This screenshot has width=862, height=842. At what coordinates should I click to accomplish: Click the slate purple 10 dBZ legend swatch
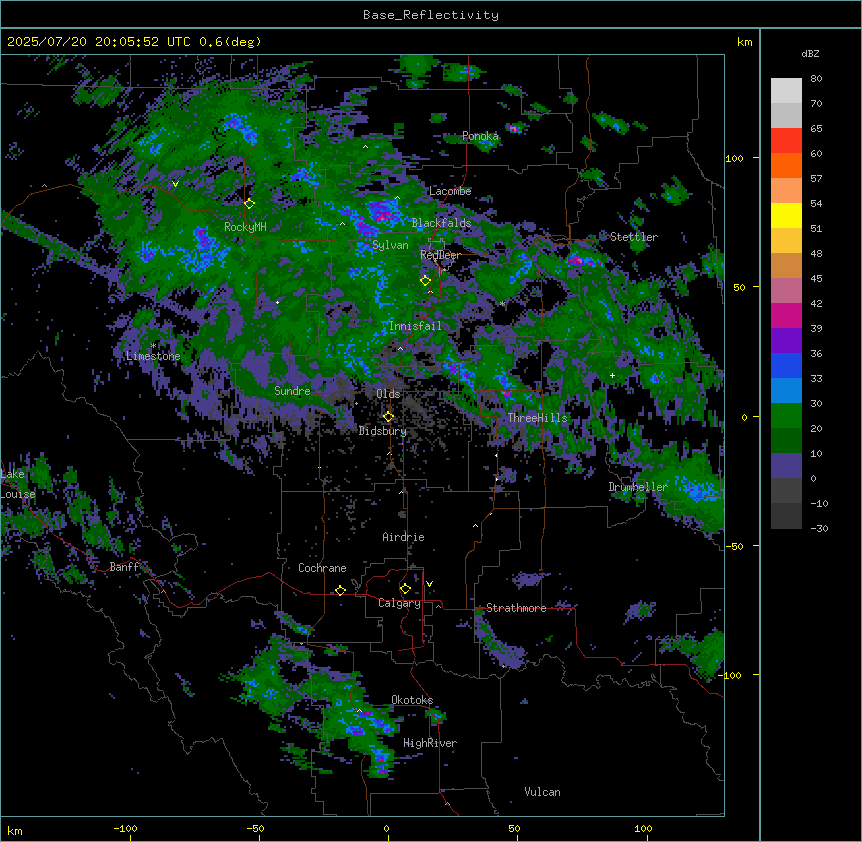(786, 466)
